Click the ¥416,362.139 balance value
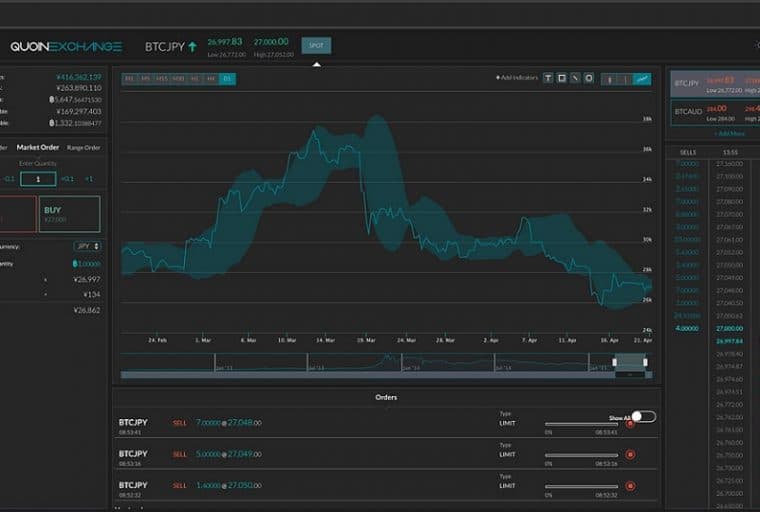 click(79, 77)
